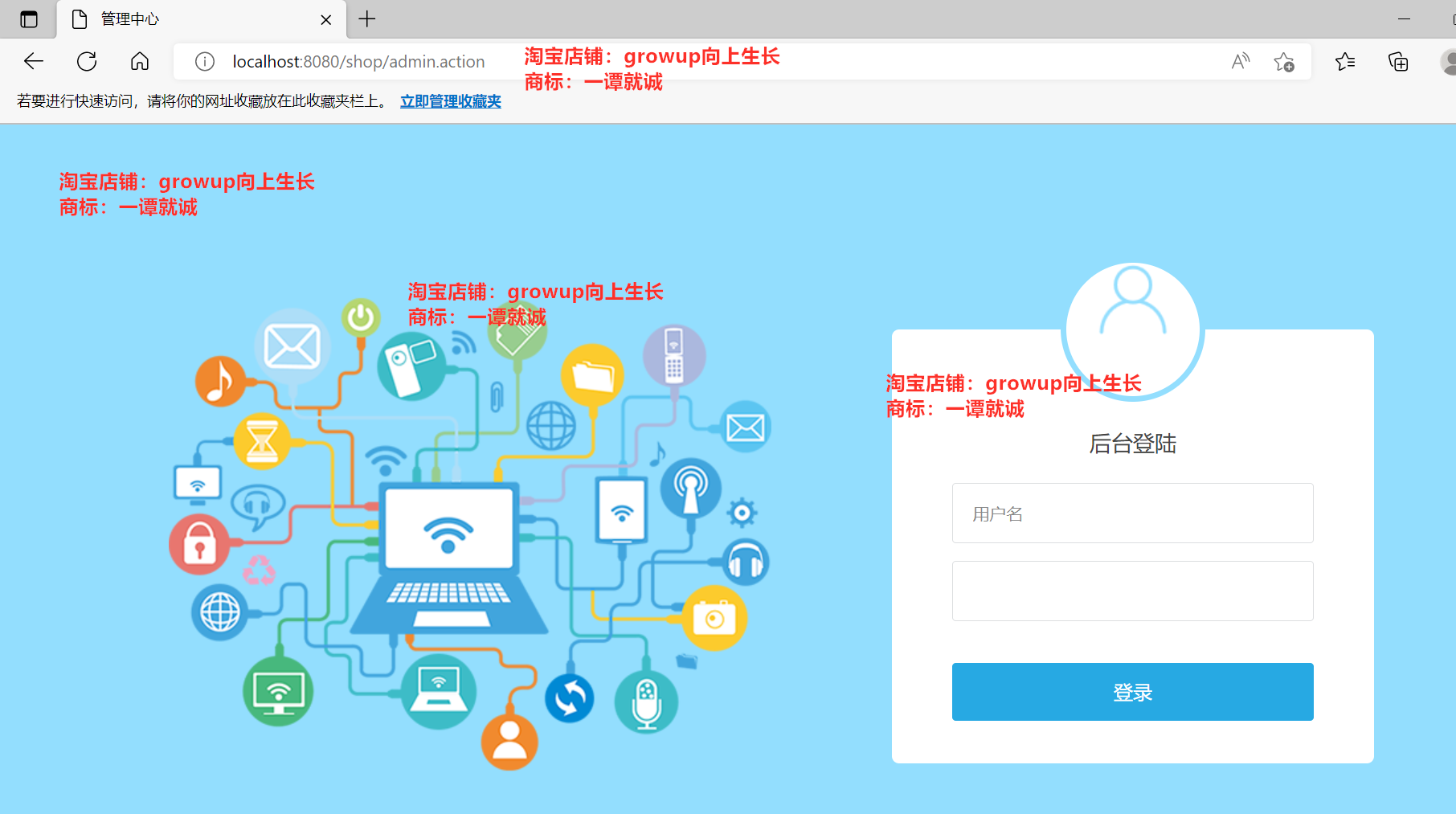Go to the browser home page
Image resolution: width=1456 pixels, height=814 pixels.
[140, 61]
